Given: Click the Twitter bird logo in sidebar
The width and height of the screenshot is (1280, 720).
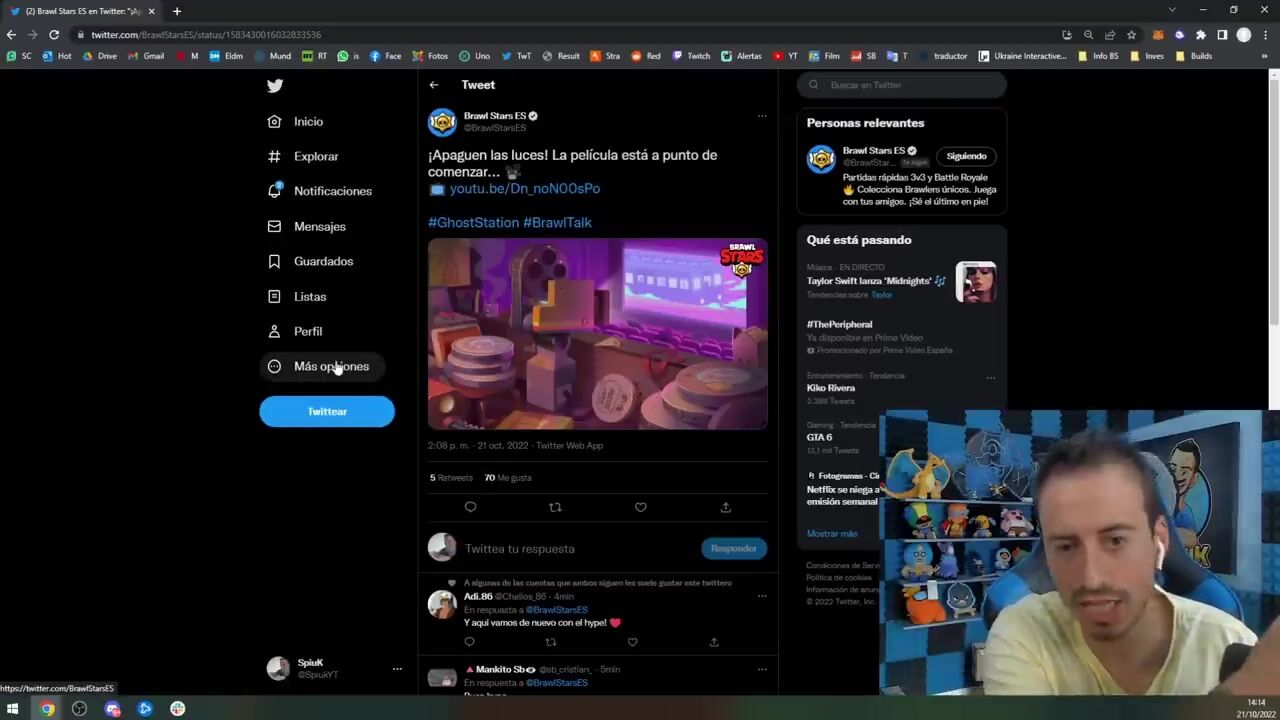Looking at the screenshot, I should pos(275,86).
